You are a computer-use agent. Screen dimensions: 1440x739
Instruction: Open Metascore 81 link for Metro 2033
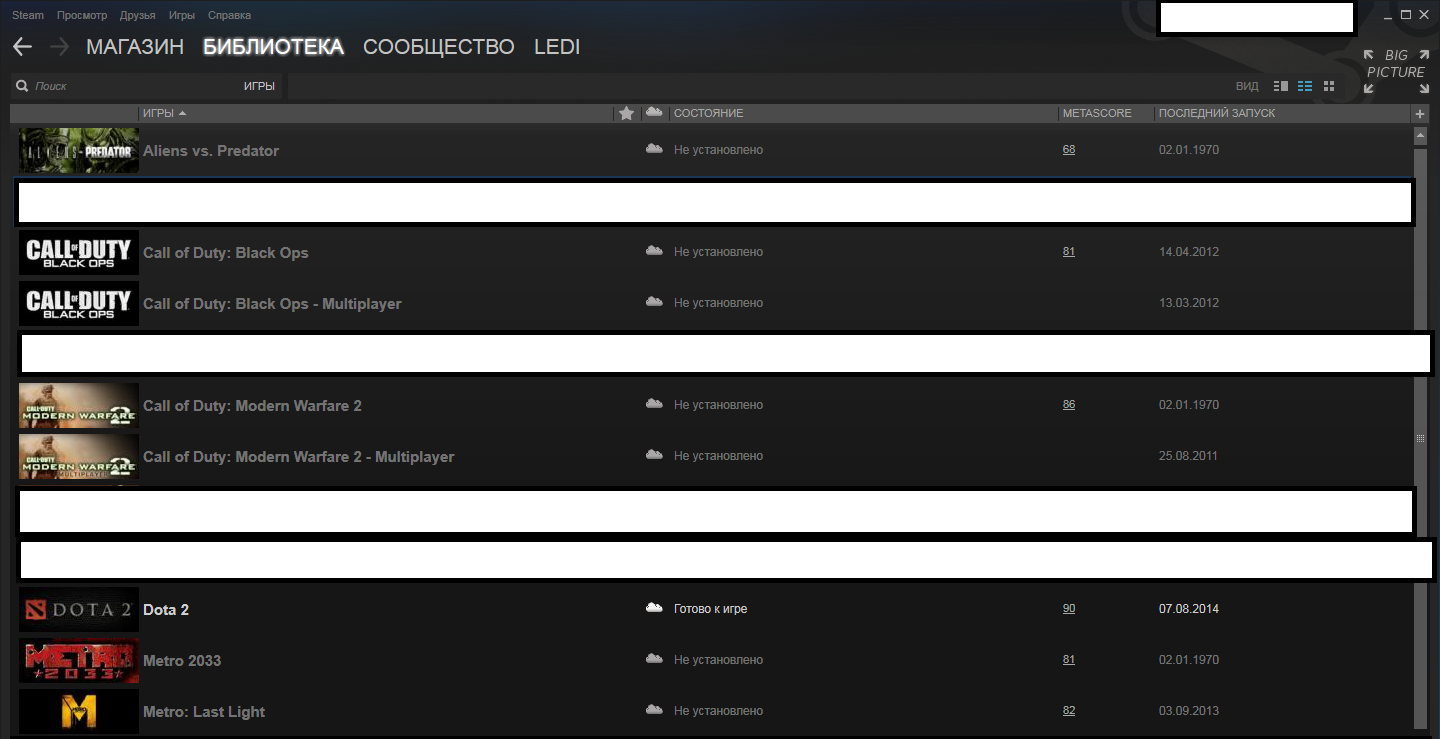[1069, 660]
